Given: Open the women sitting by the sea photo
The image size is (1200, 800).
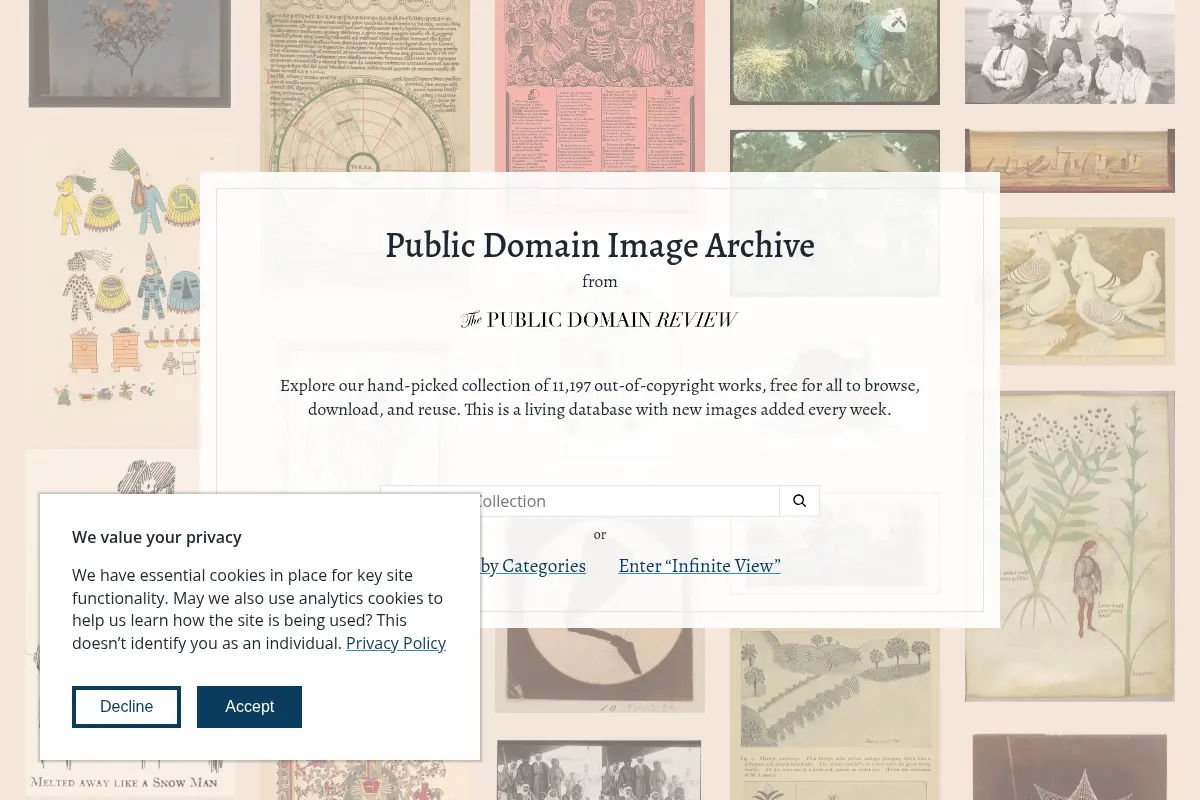Looking at the screenshot, I should [x=1070, y=52].
